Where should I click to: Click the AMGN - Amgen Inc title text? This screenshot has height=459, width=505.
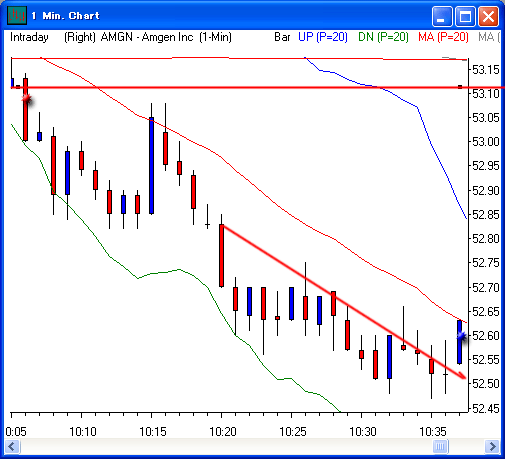147,37
